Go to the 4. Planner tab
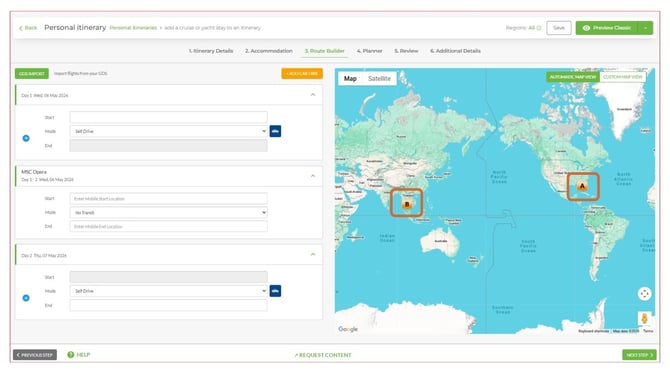This screenshot has height=372, width=670. click(370, 51)
